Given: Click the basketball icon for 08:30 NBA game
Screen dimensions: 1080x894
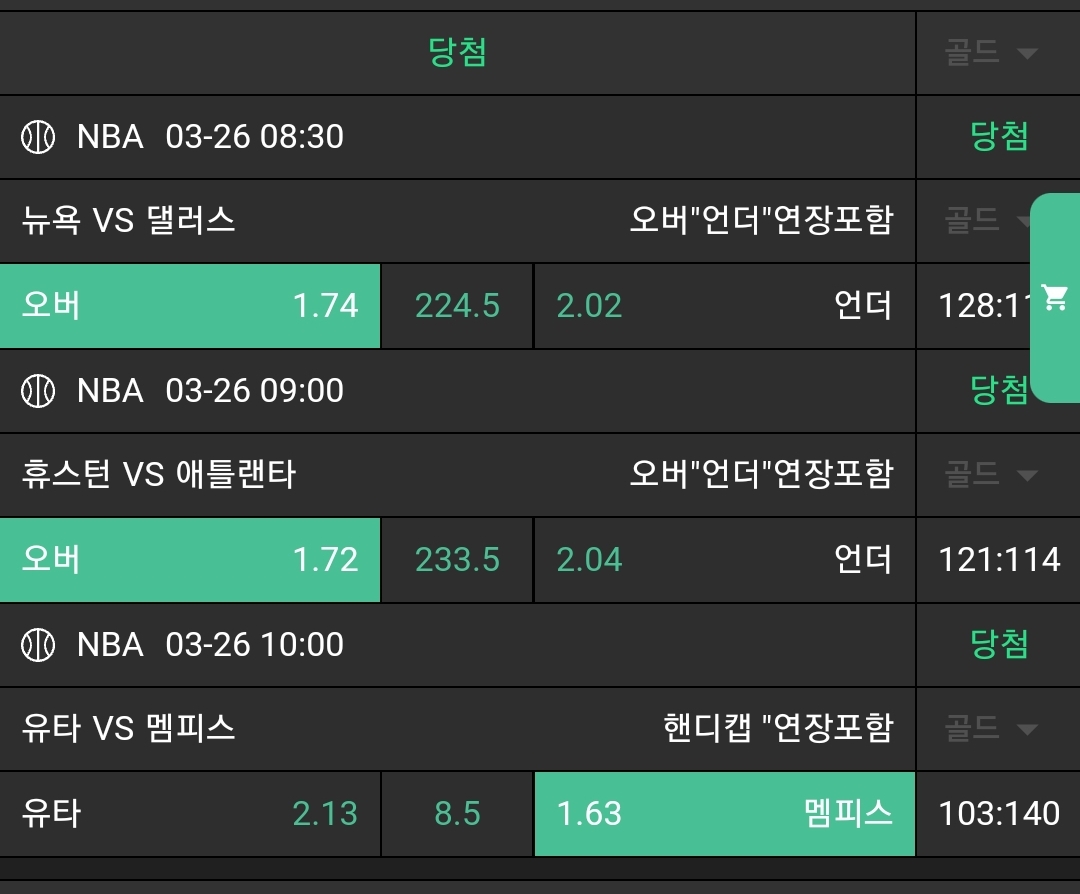Looking at the screenshot, I should click(38, 136).
